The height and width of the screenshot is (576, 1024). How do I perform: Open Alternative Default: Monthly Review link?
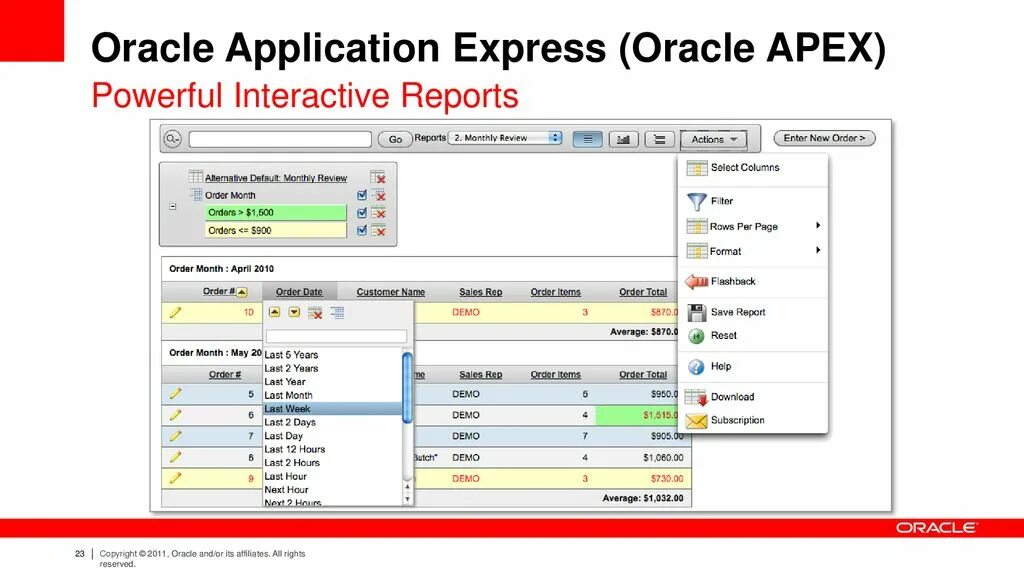tap(276, 178)
